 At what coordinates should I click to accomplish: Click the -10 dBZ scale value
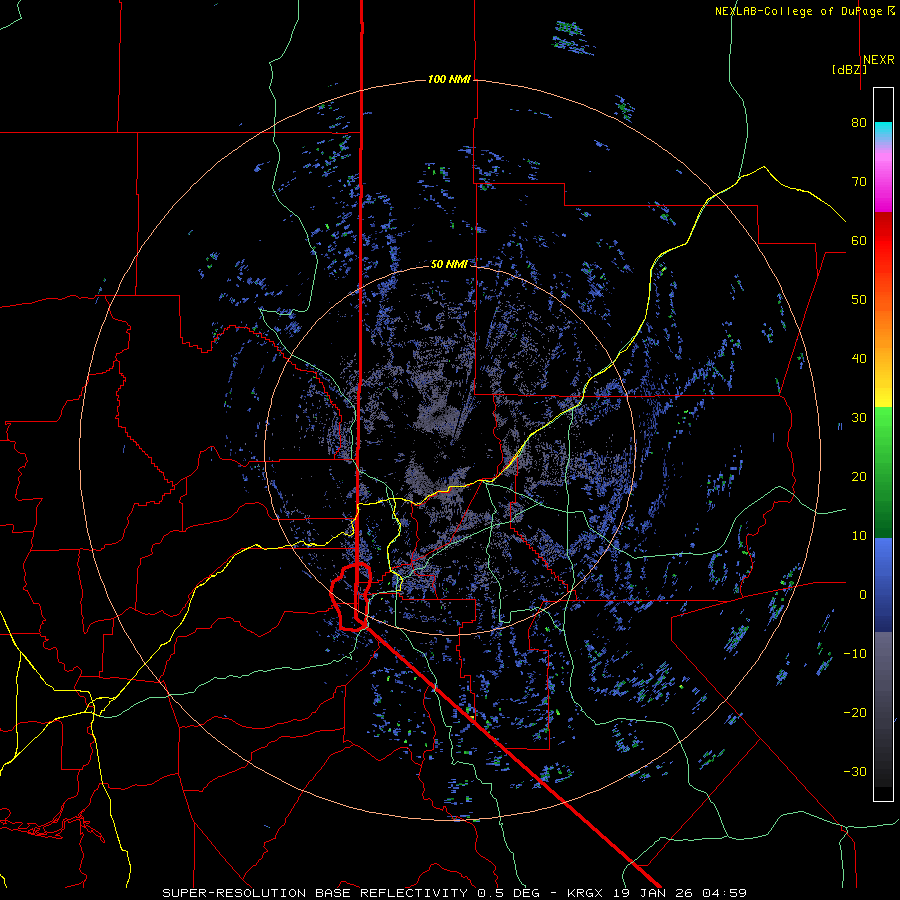(x=855, y=654)
